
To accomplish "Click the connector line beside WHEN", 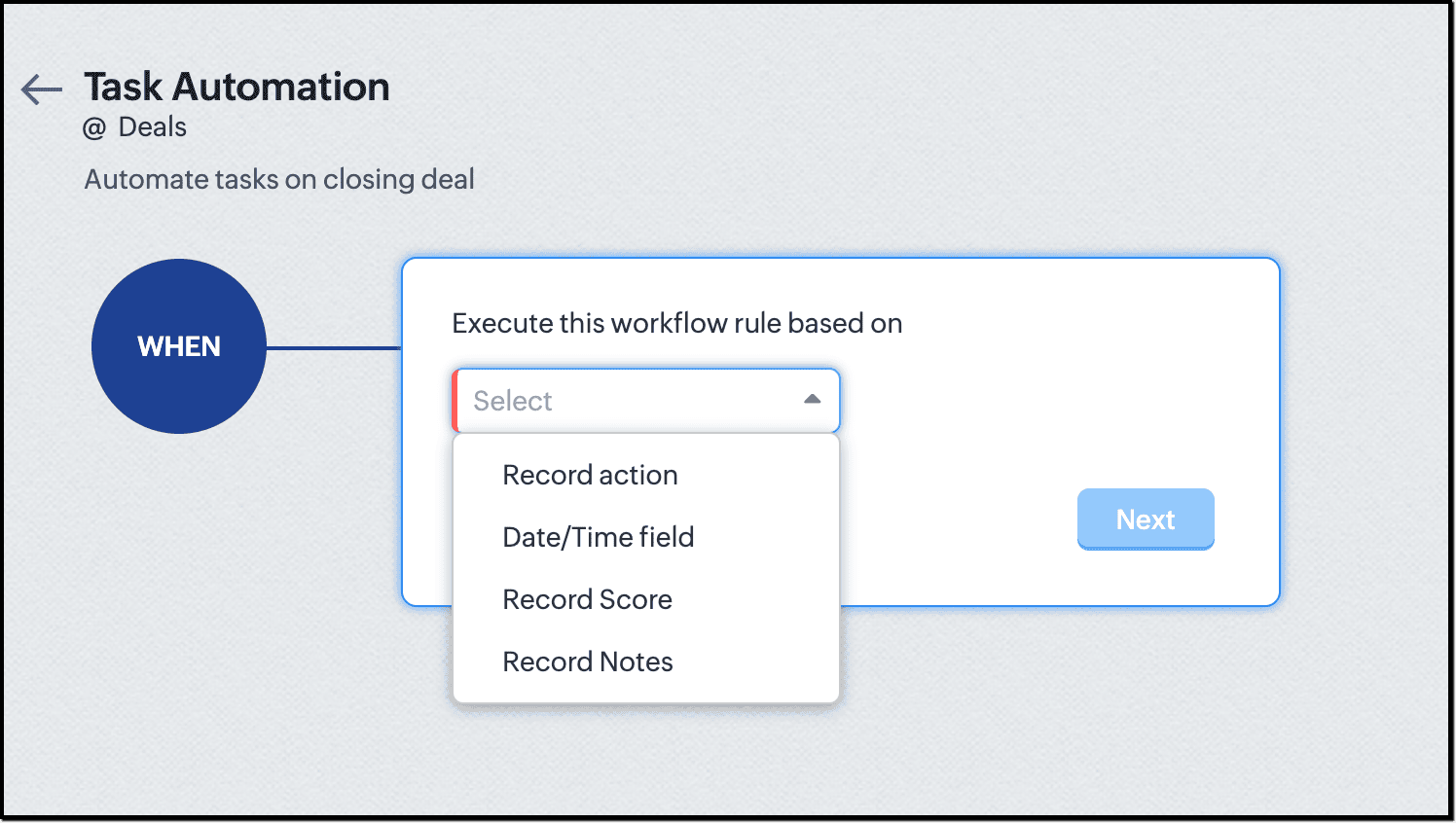I will 333,347.
